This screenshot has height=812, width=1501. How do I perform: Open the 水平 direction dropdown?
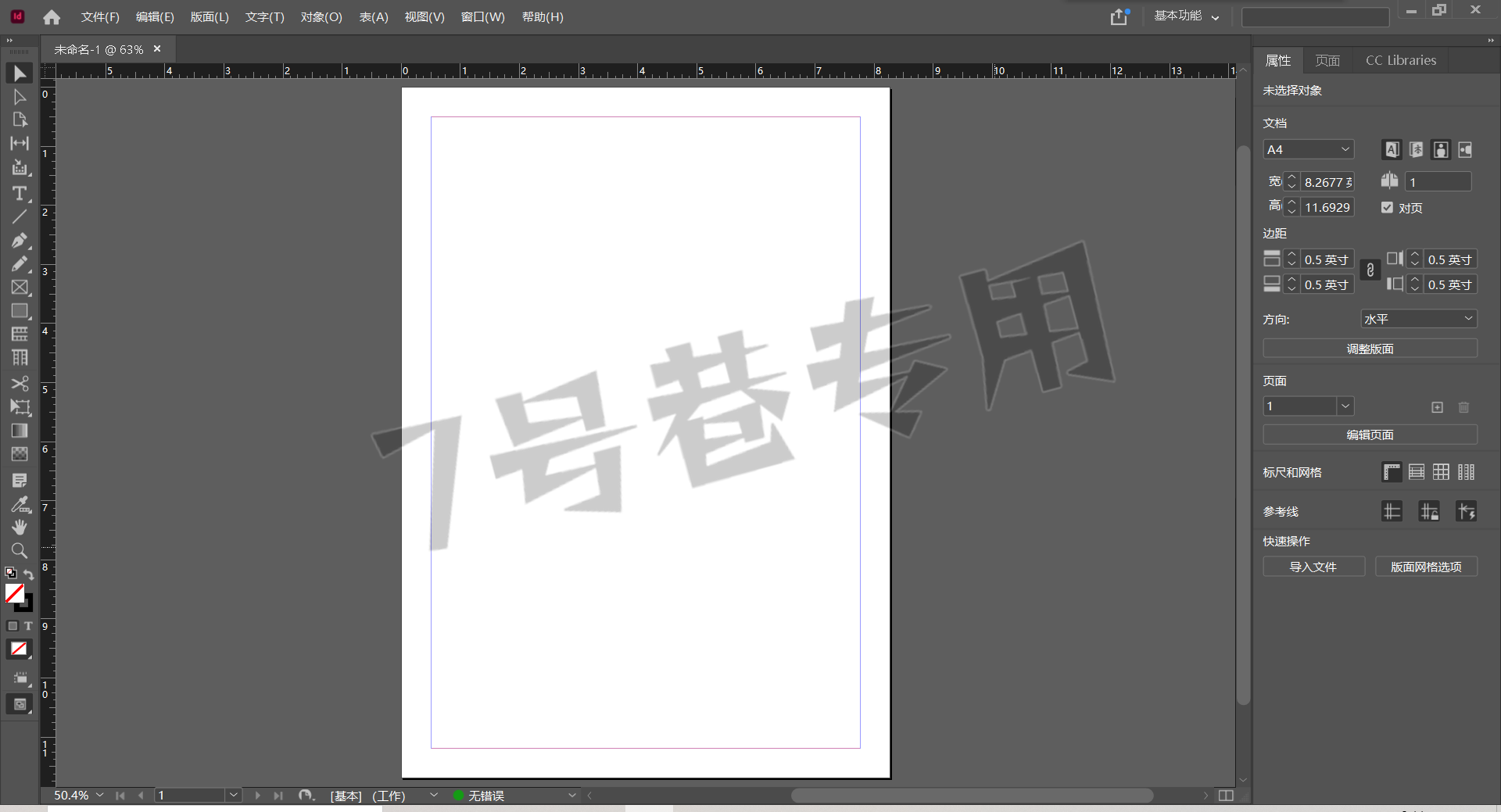point(1419,319)
